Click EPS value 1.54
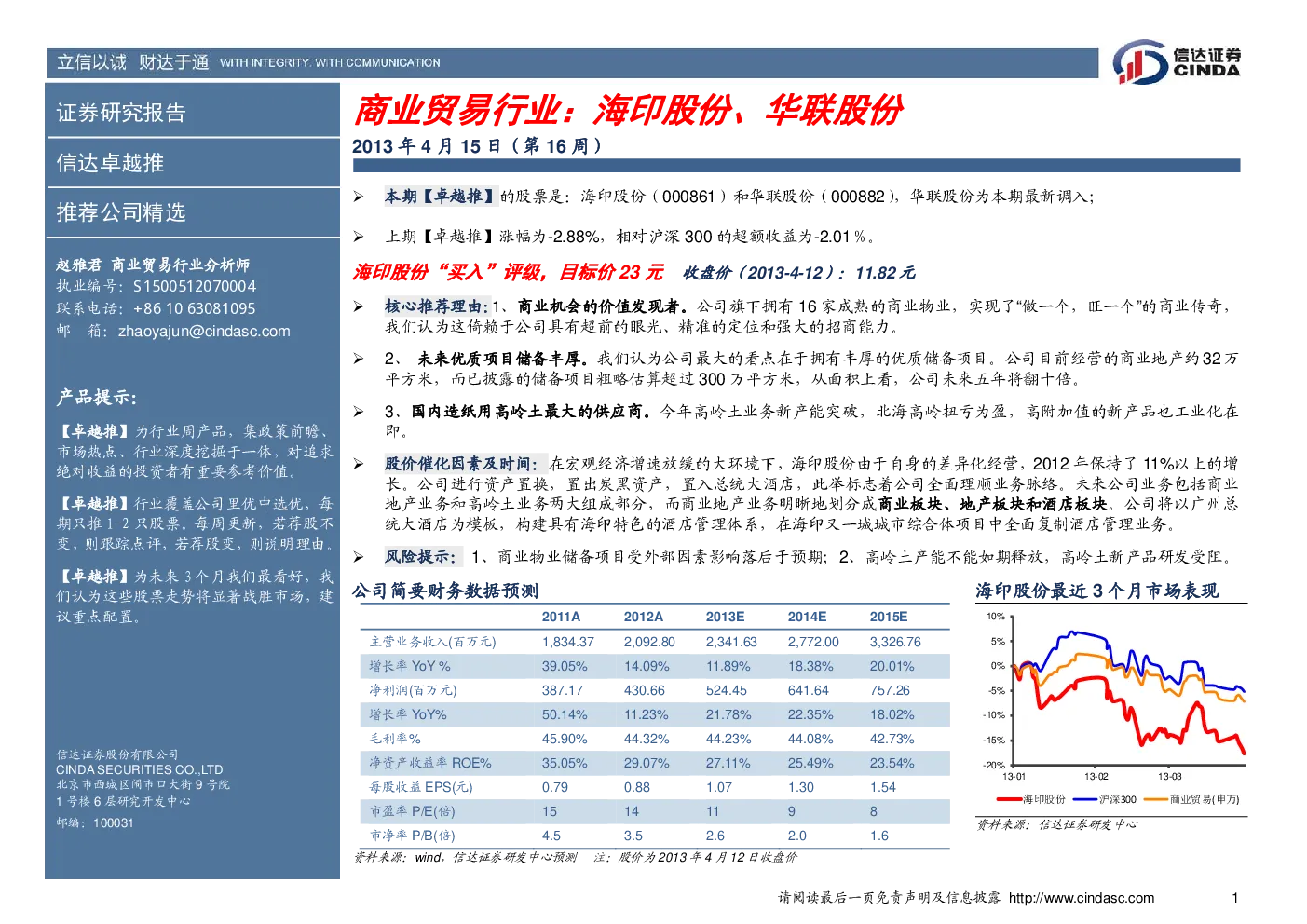Screen dimensions: 1307x924 (883, 787)
